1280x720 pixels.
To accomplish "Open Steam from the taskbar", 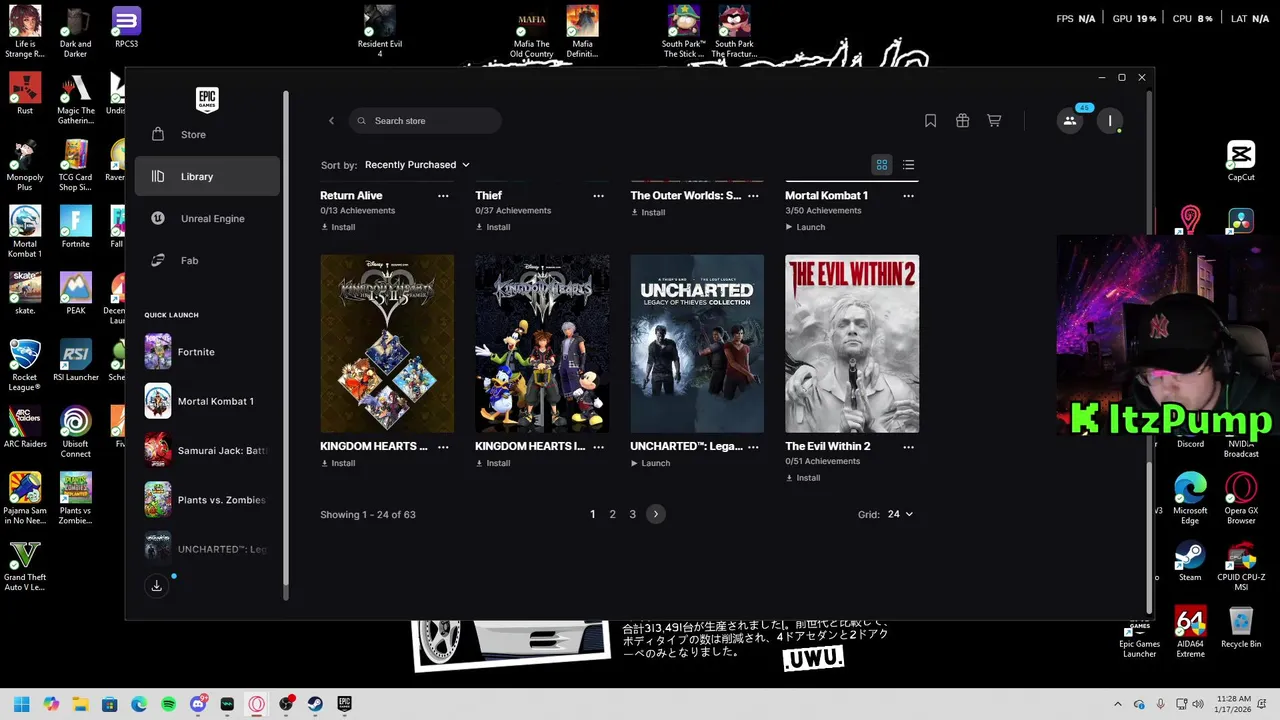I will point(315,704).
